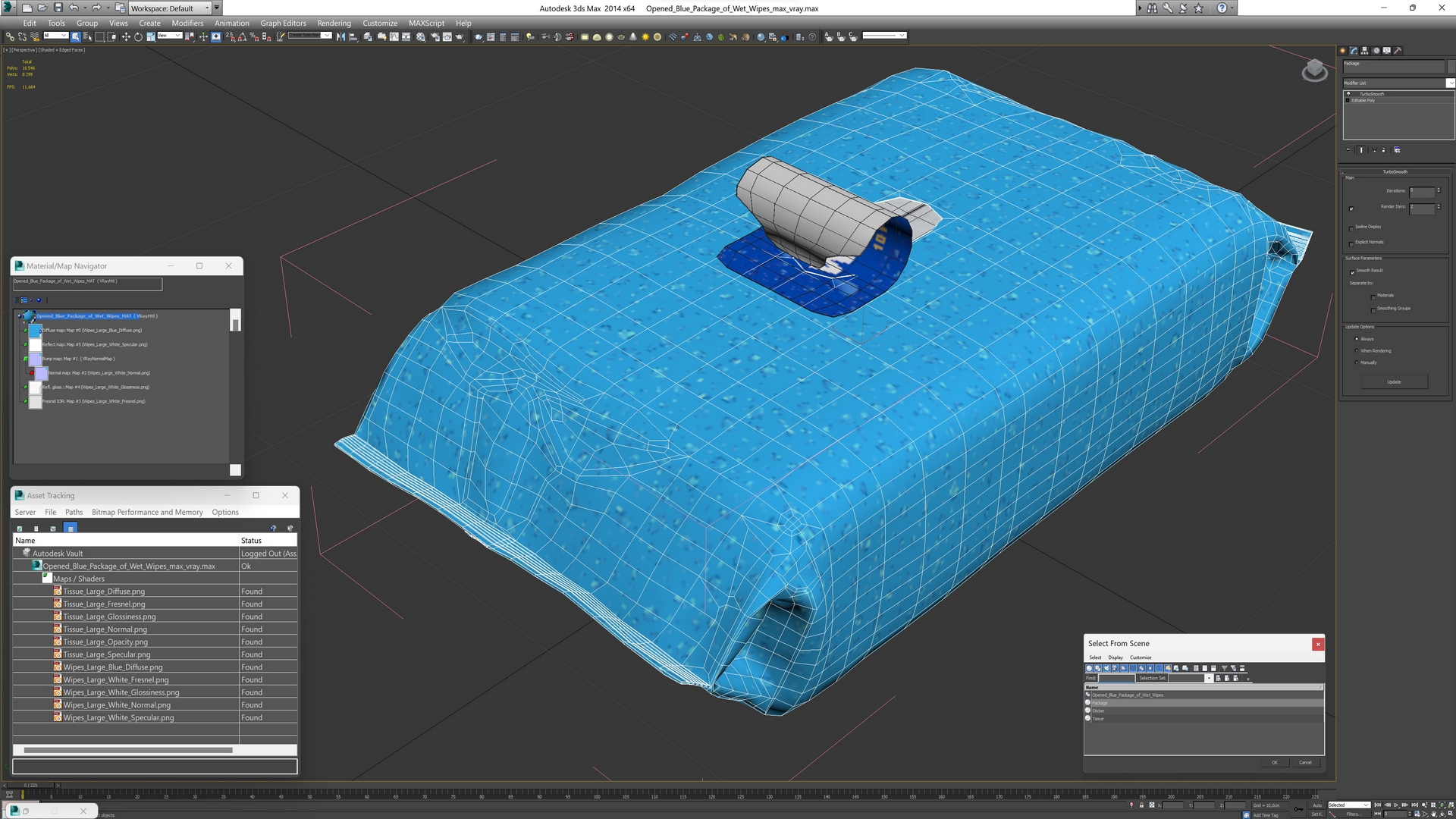Open the selection filter All dropdown
The image size is (1456, 819).
[55, 36]
